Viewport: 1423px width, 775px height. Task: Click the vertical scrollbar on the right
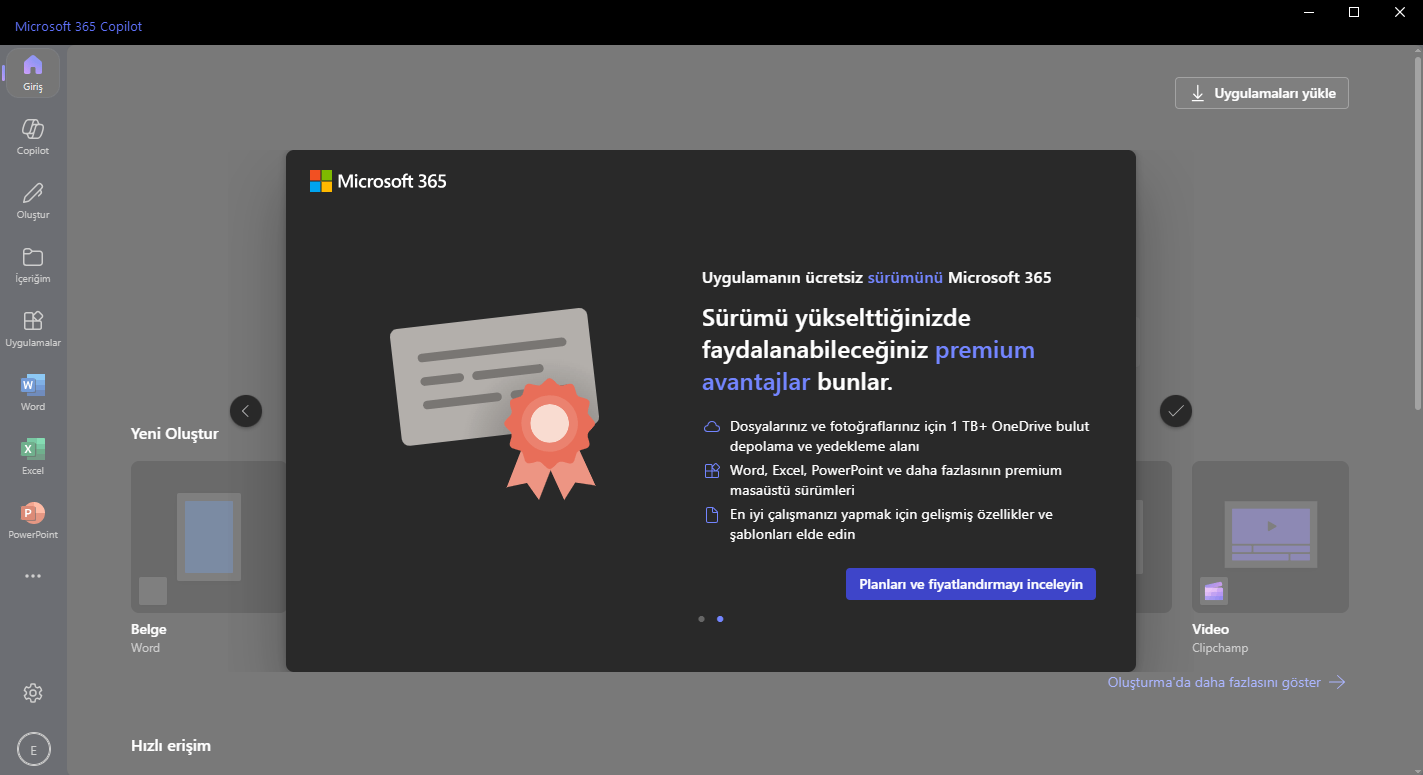1417,230
